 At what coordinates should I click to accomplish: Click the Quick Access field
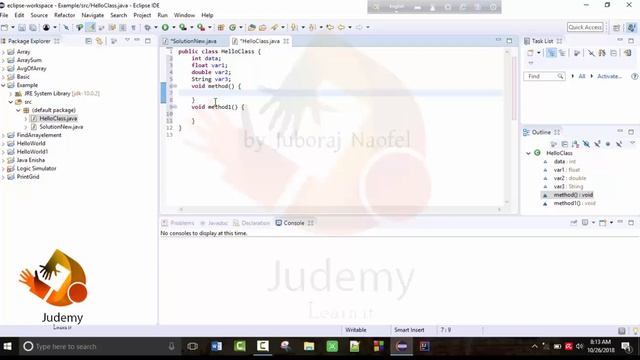click(x=585, y=27)
